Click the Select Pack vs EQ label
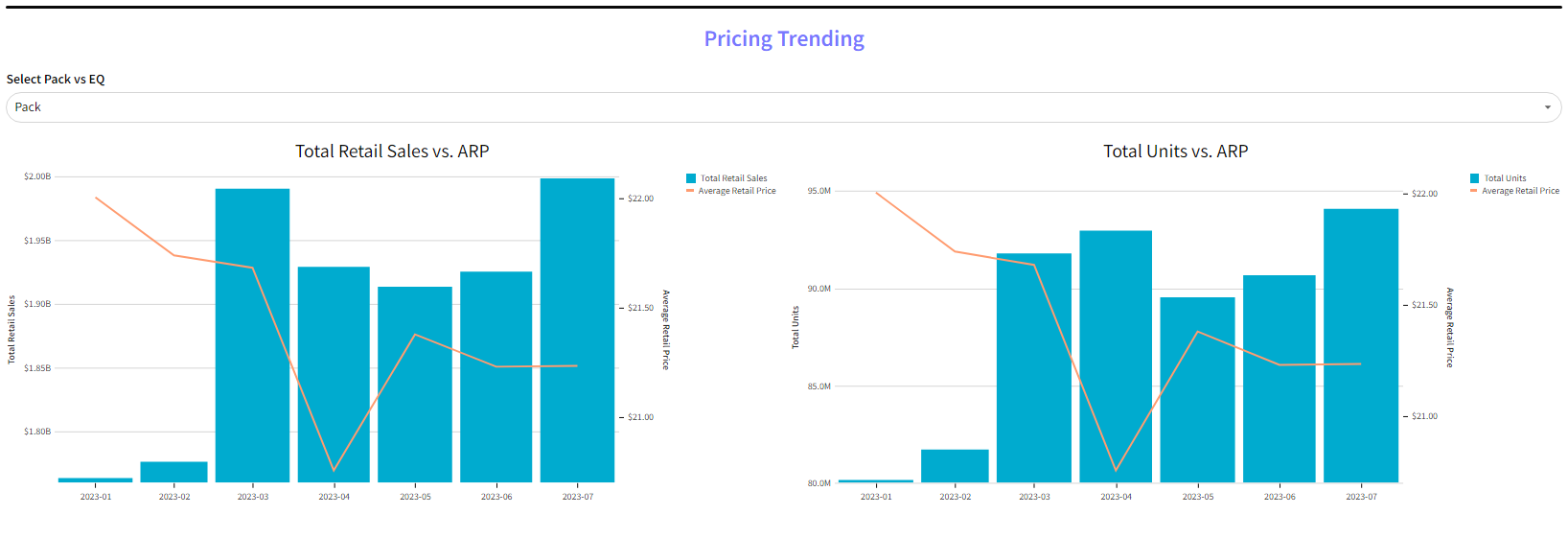This screenshot has height=538, width=1568. click(56, 80)
